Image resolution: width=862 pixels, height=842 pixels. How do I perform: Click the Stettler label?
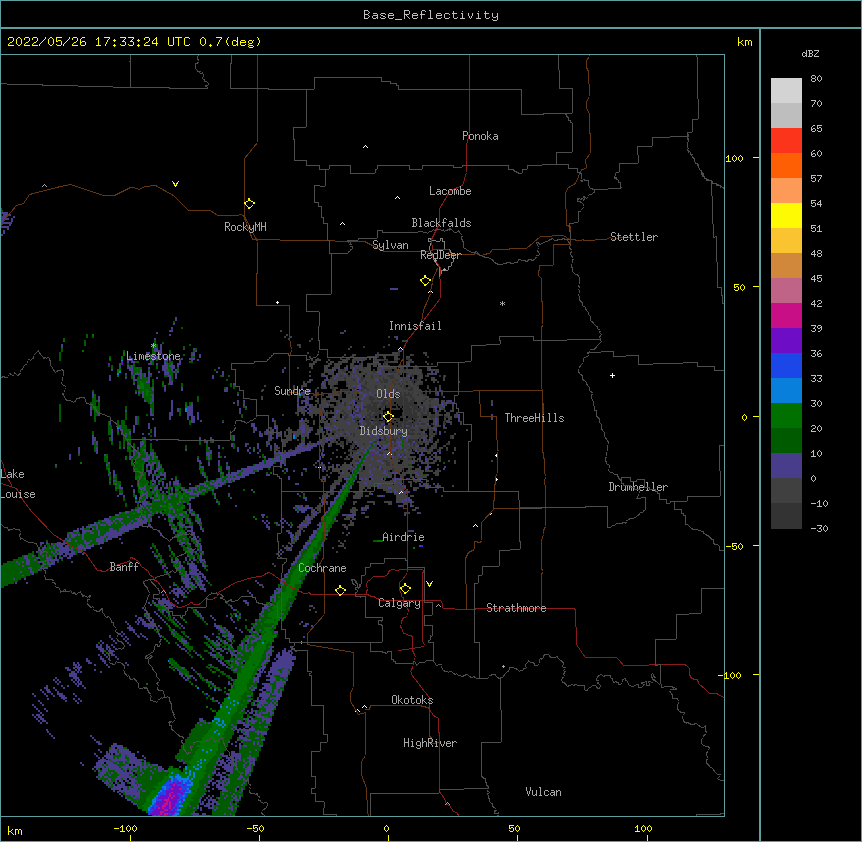(634, 237)
